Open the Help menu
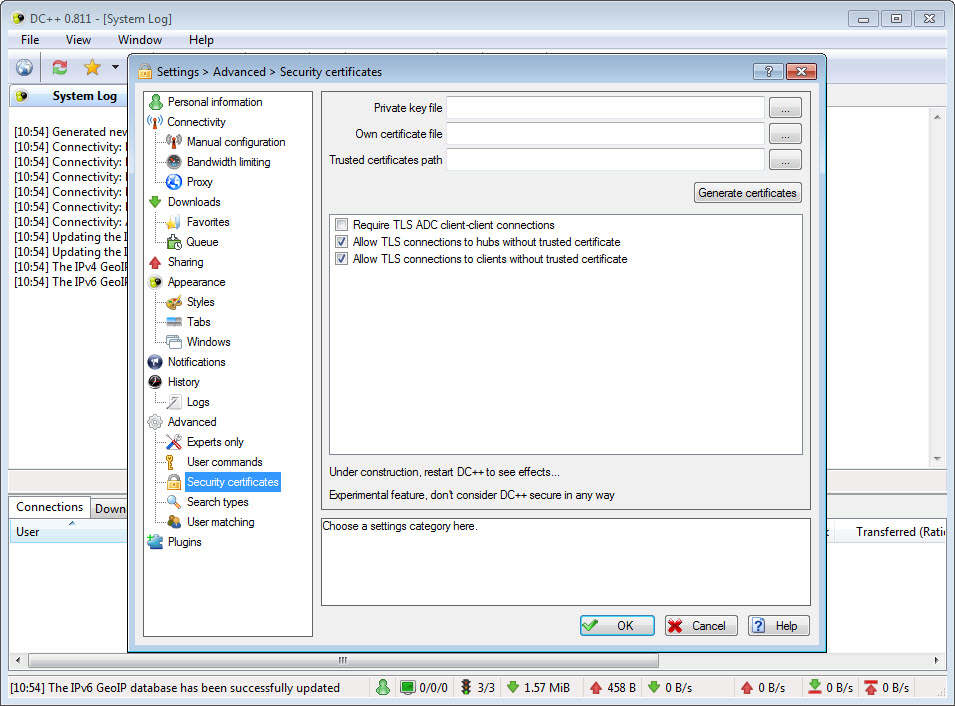955x706 pixels. click(x=201, y=40)
